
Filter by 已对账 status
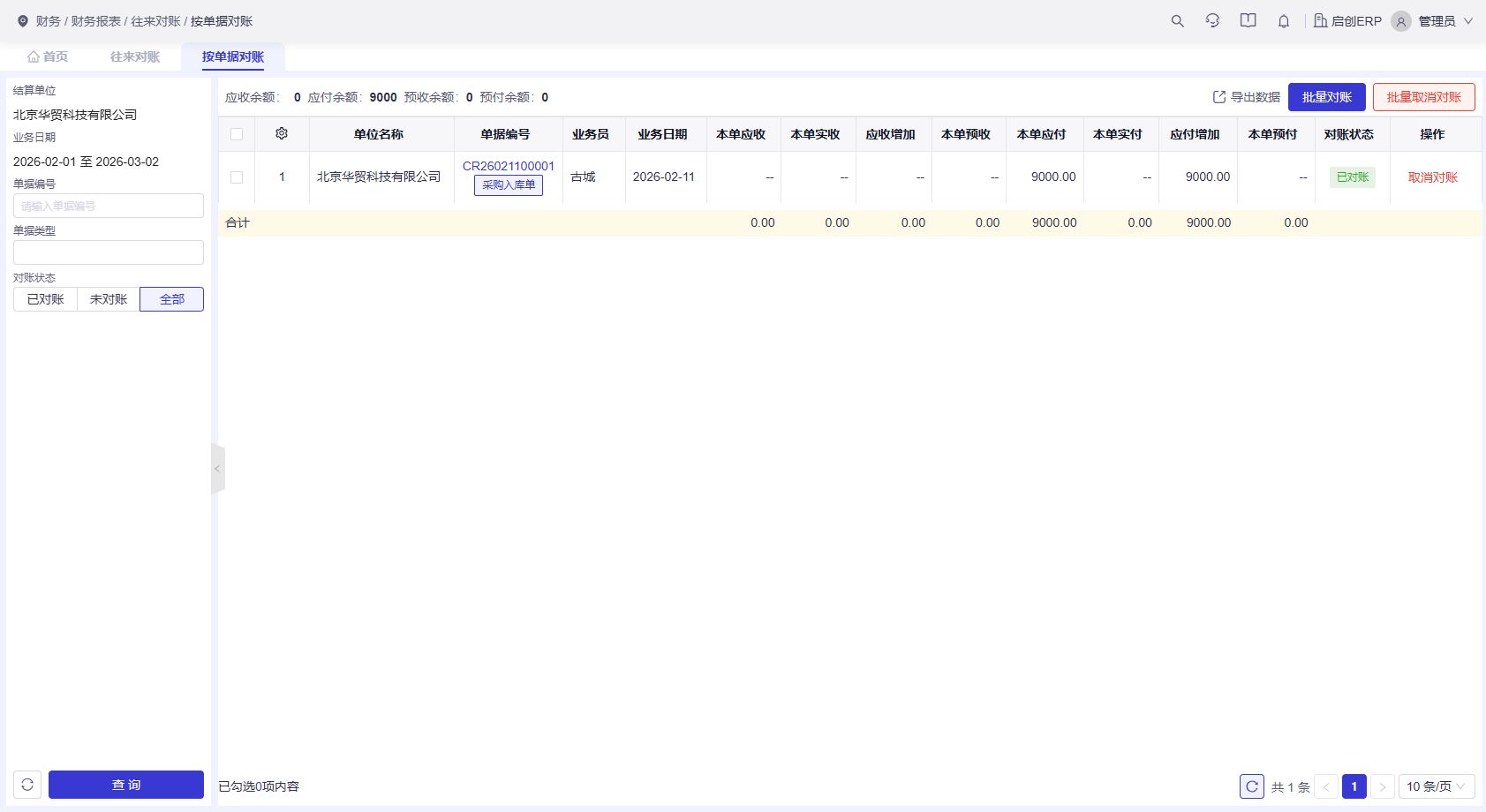point(45,299)
